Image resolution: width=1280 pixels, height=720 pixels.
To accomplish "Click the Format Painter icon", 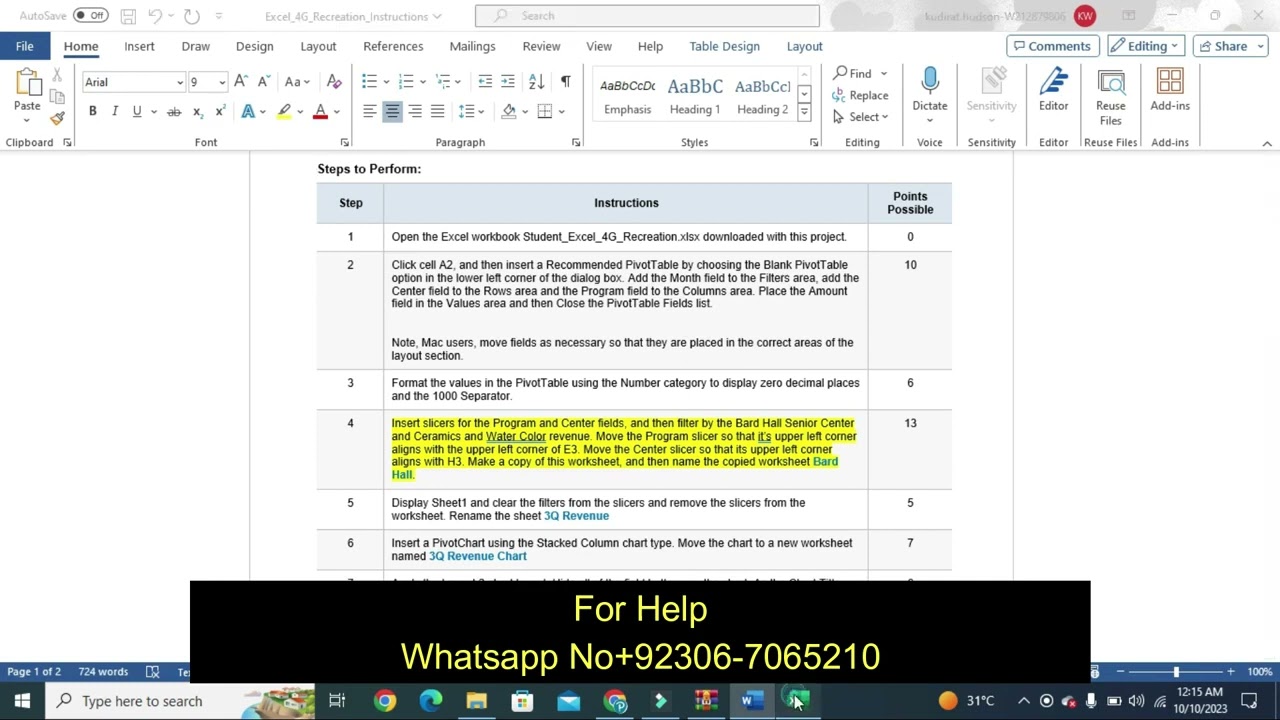I will coord(57,118).
